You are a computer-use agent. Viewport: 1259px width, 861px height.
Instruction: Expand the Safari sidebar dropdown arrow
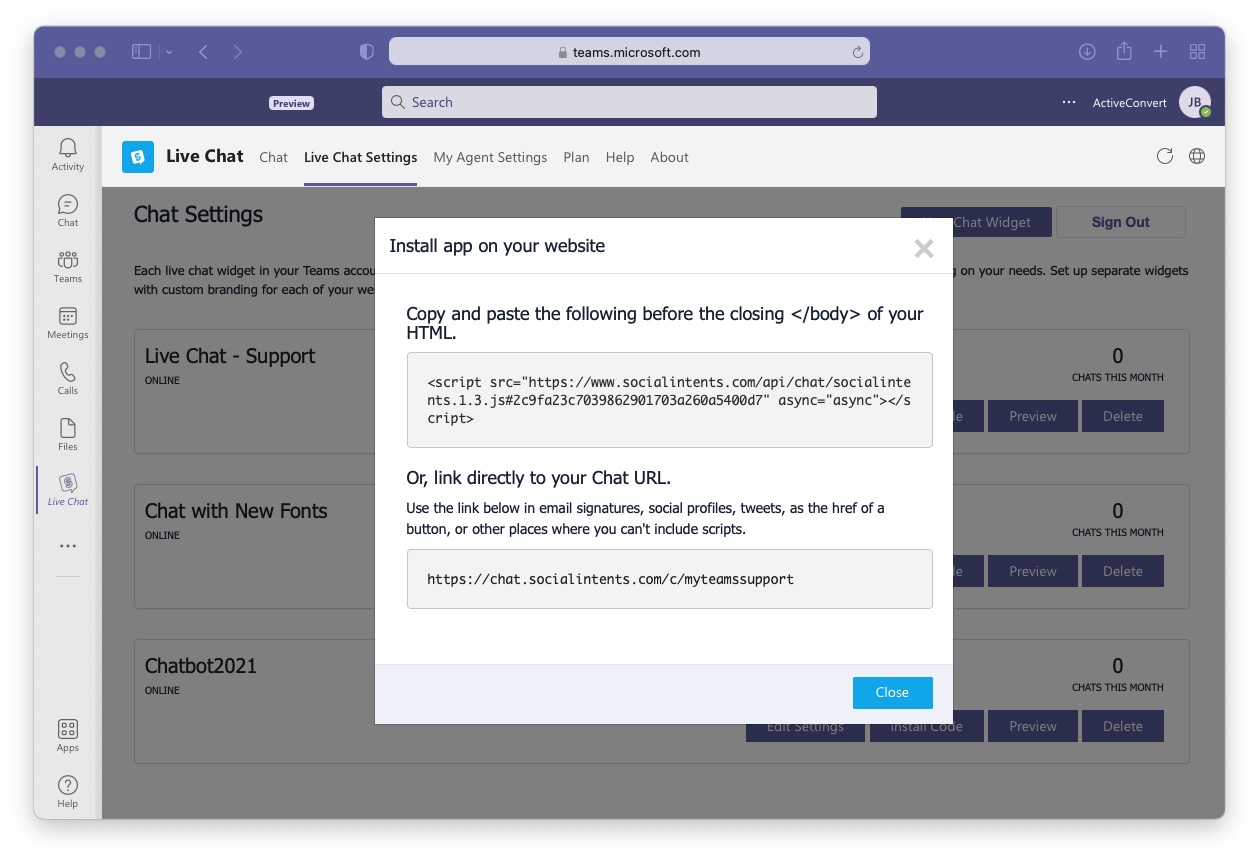(169, 52)
